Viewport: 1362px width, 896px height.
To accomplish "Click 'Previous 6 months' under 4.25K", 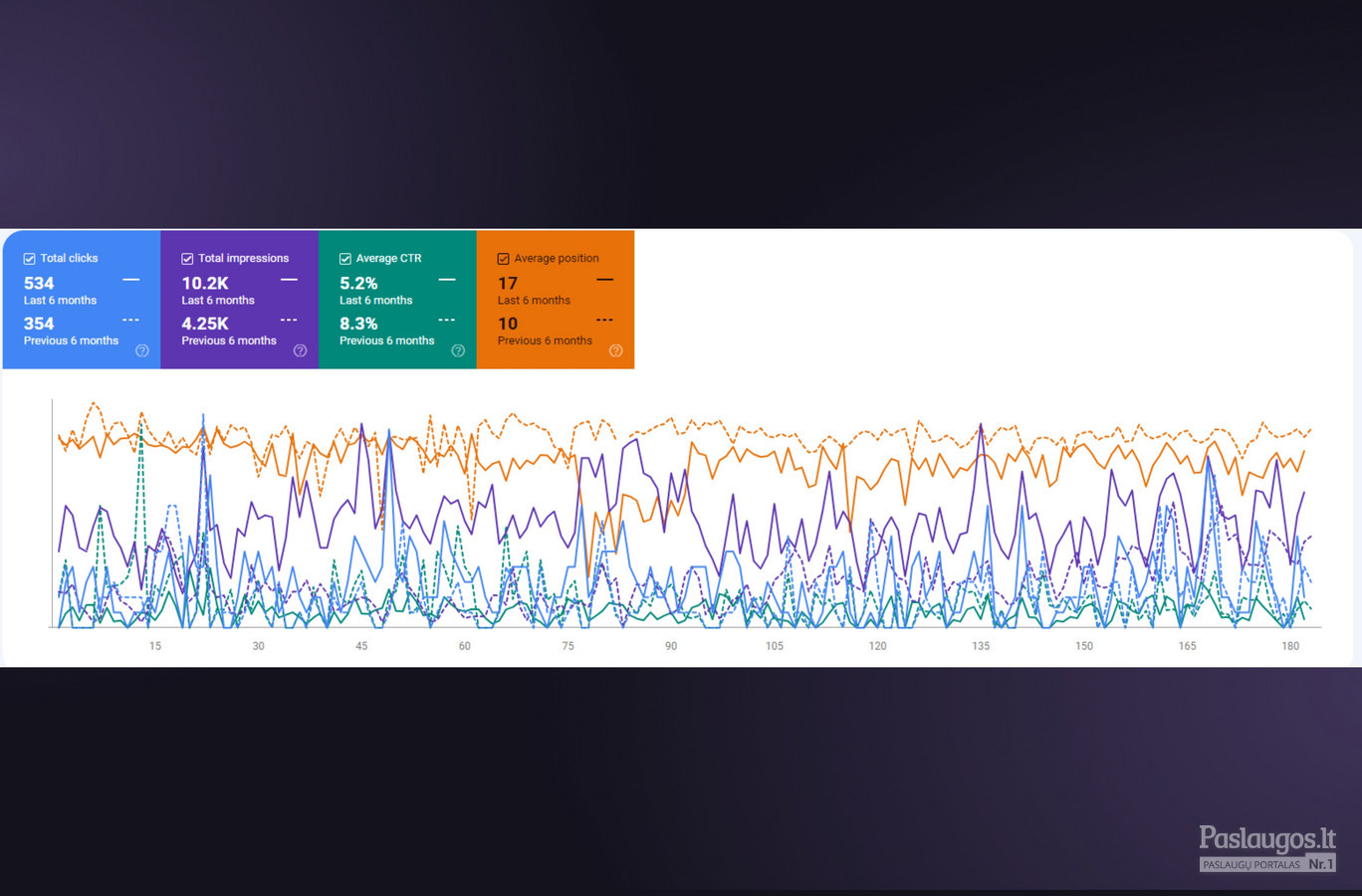I will click(229, 340).
